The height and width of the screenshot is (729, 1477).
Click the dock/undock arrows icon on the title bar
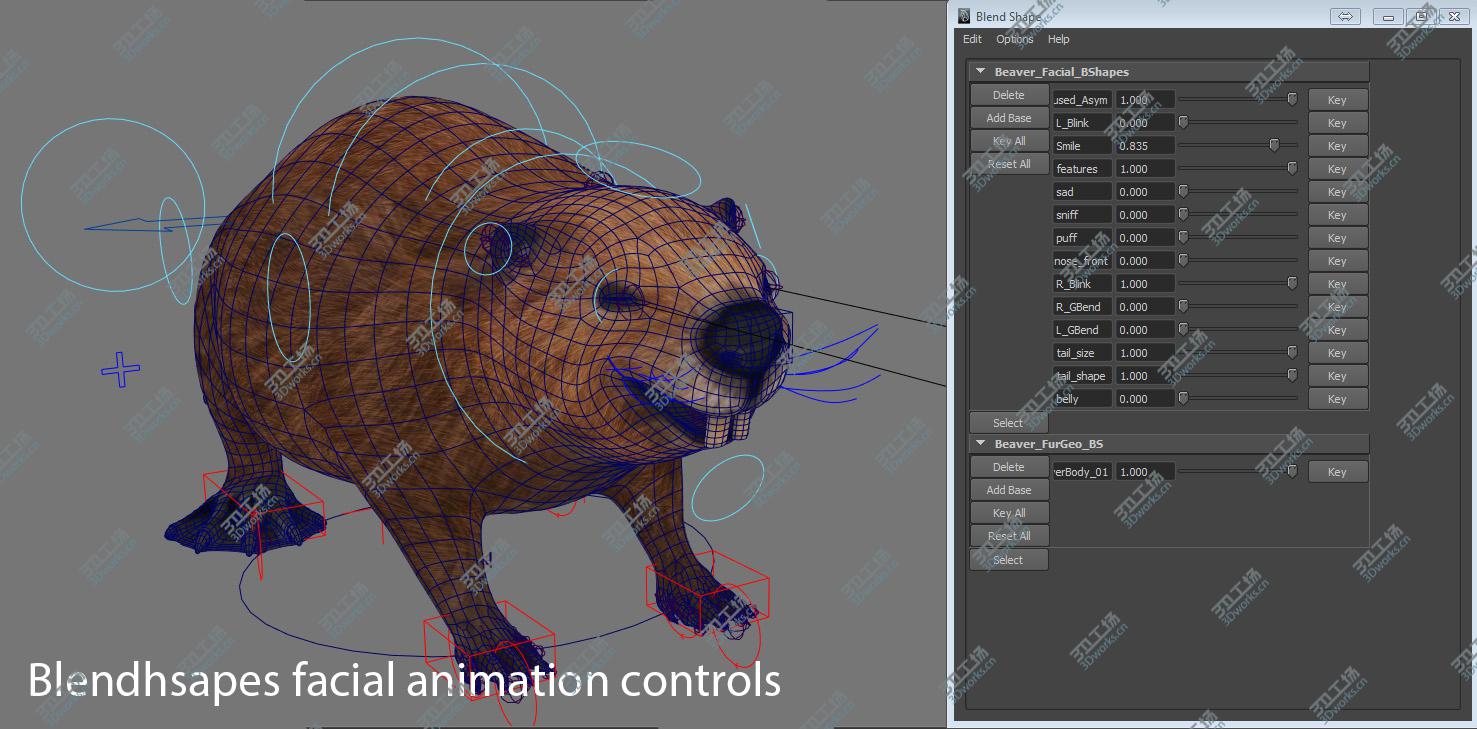(x=1345, y=16)
